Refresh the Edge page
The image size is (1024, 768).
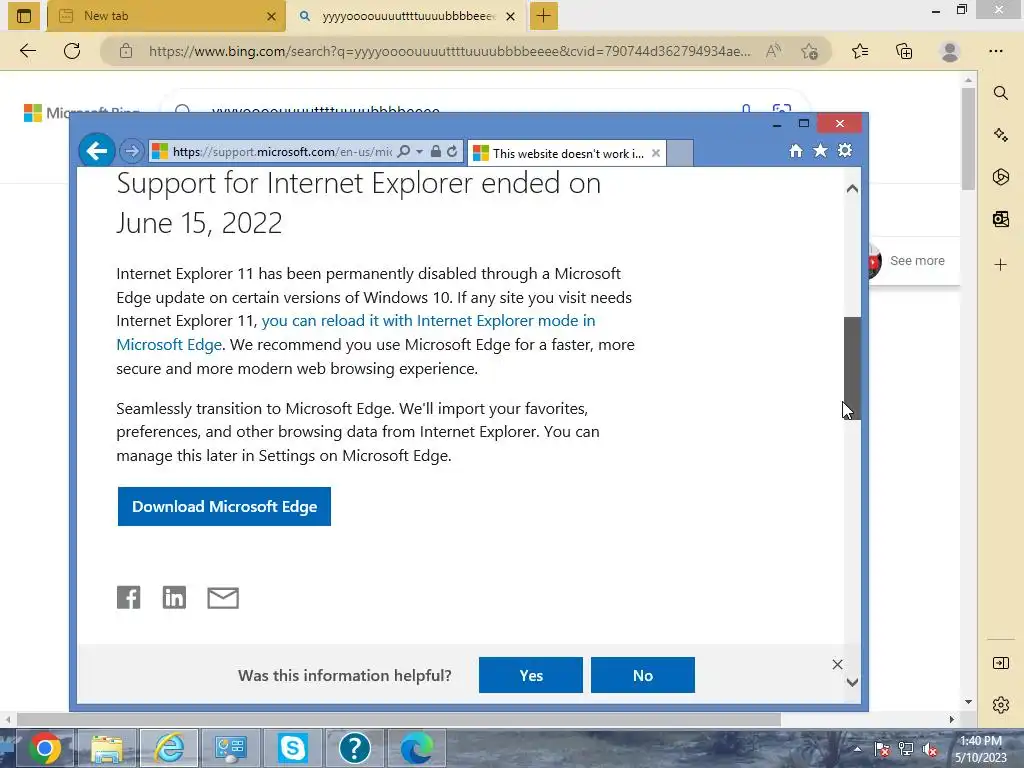point(72,51)
